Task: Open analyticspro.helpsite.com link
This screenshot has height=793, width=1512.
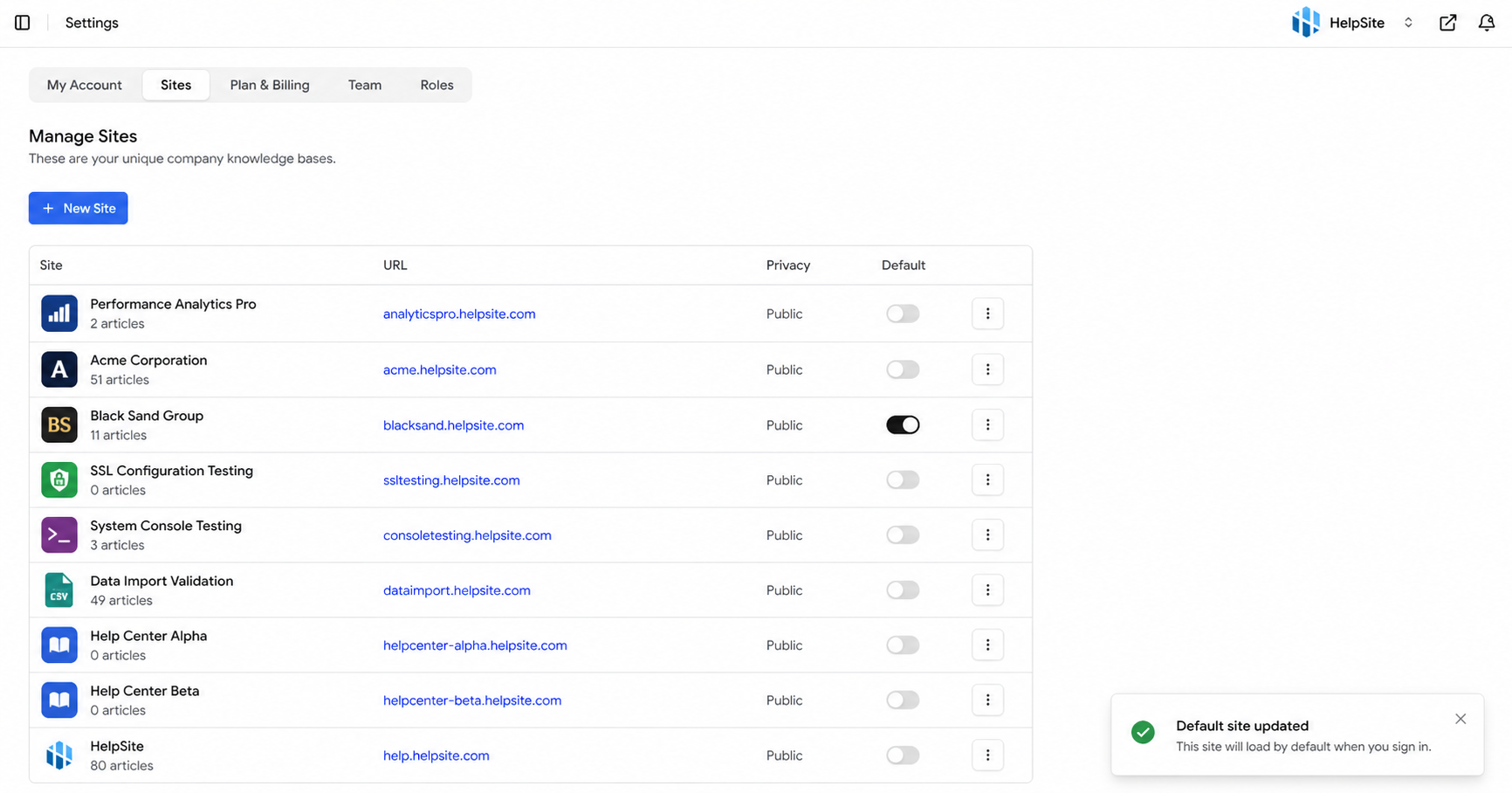Action: coord(459,314)
